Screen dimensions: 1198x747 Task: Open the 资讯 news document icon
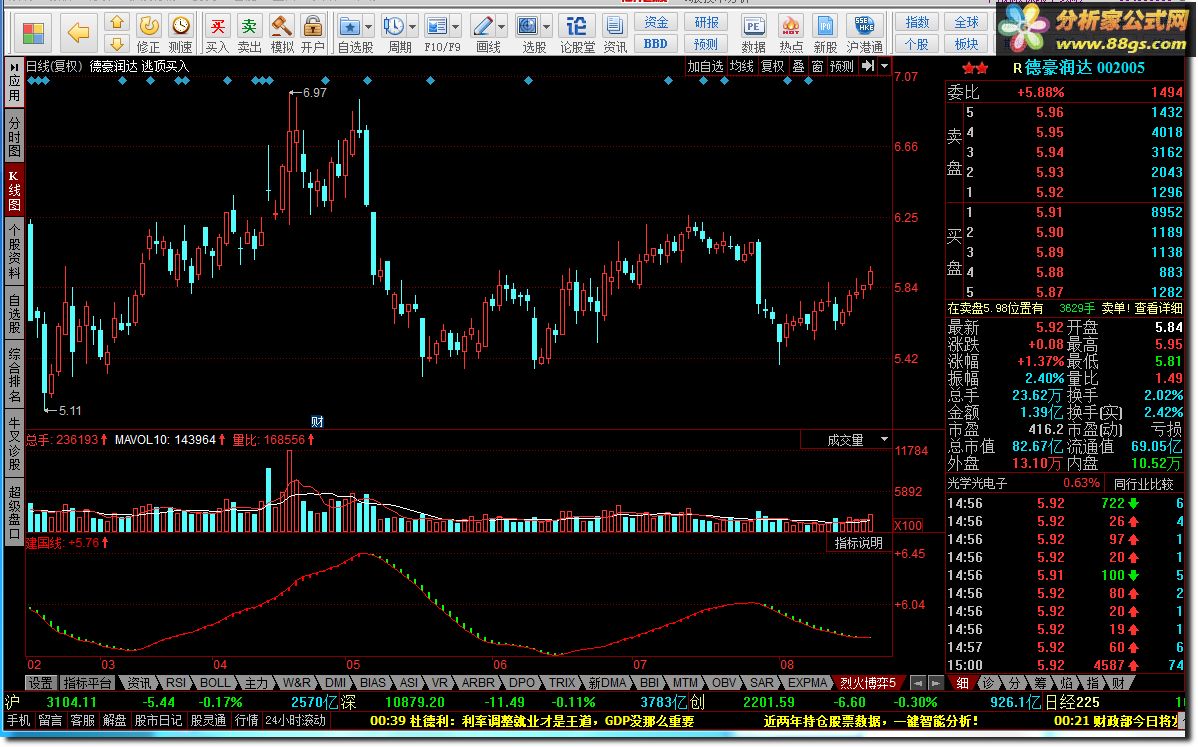pyautogui.click(x=614, y=35)
